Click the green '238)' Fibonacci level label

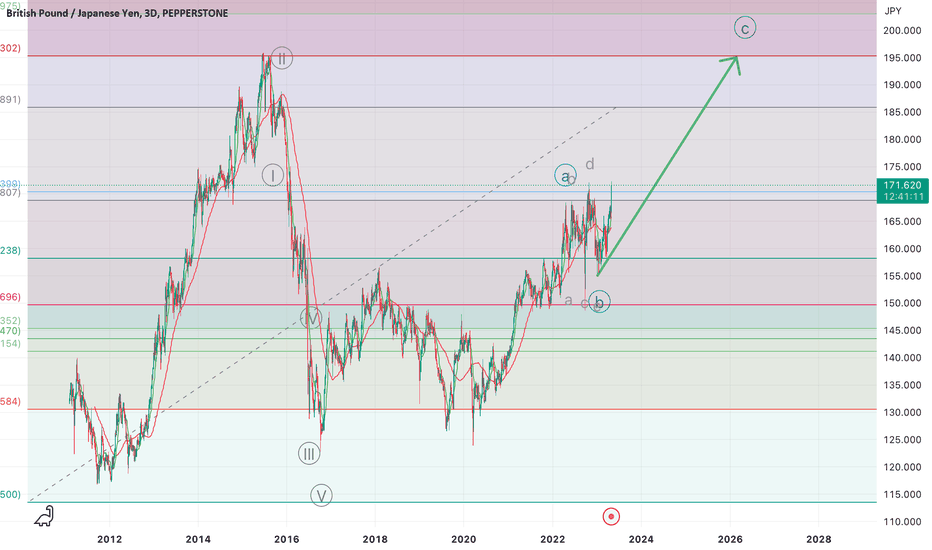pyautogui.click(x=10, y=250)
